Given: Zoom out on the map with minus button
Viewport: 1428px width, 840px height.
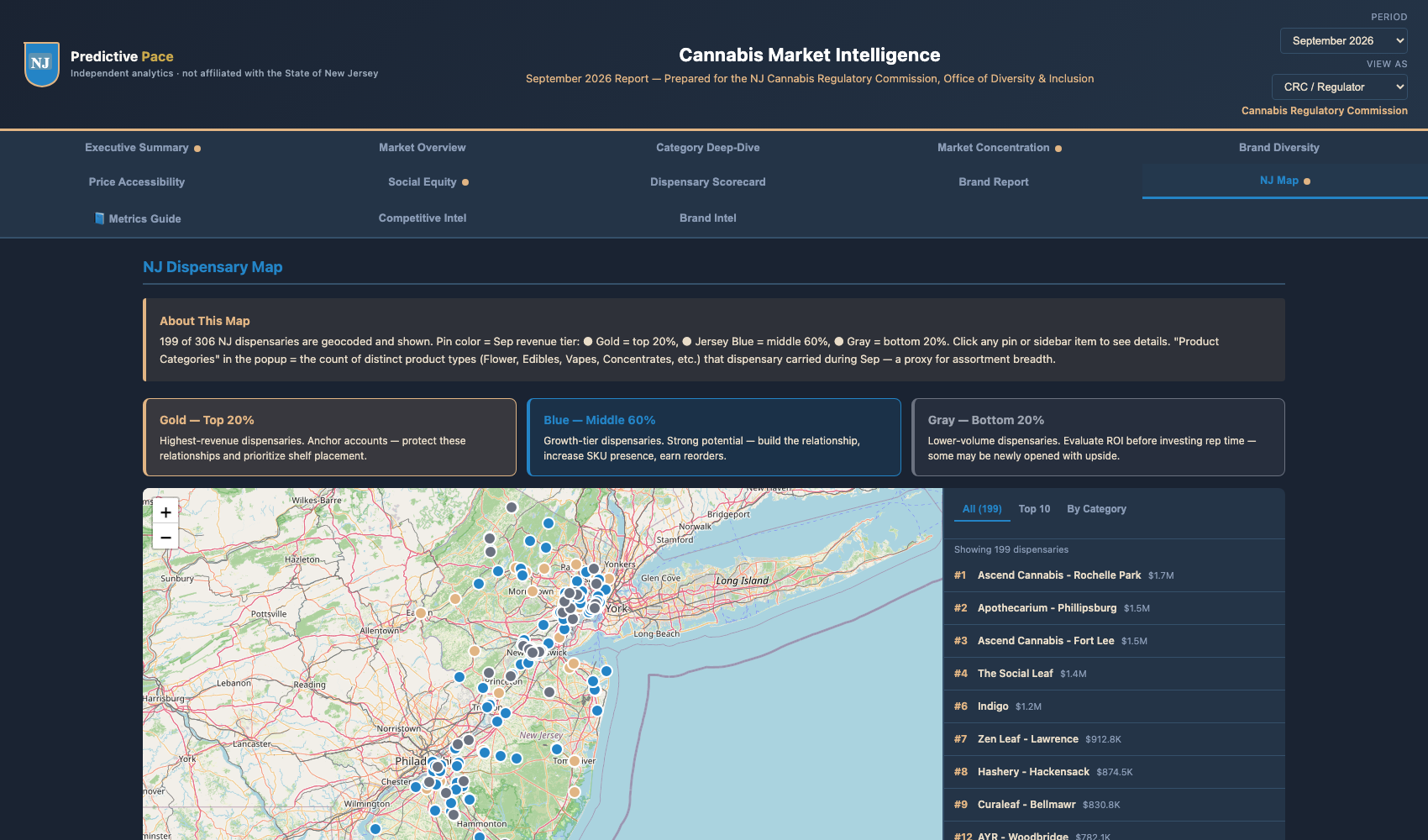Looking at the screenshot, I should click(x=165, y=538).
